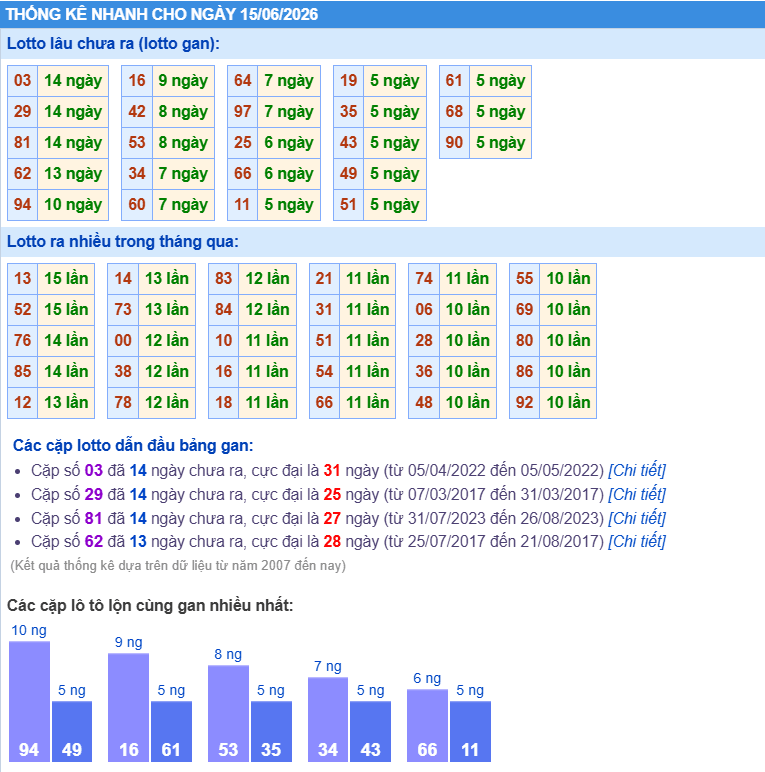Select number 14 in frequent lotto table

(x=123, y=279)
